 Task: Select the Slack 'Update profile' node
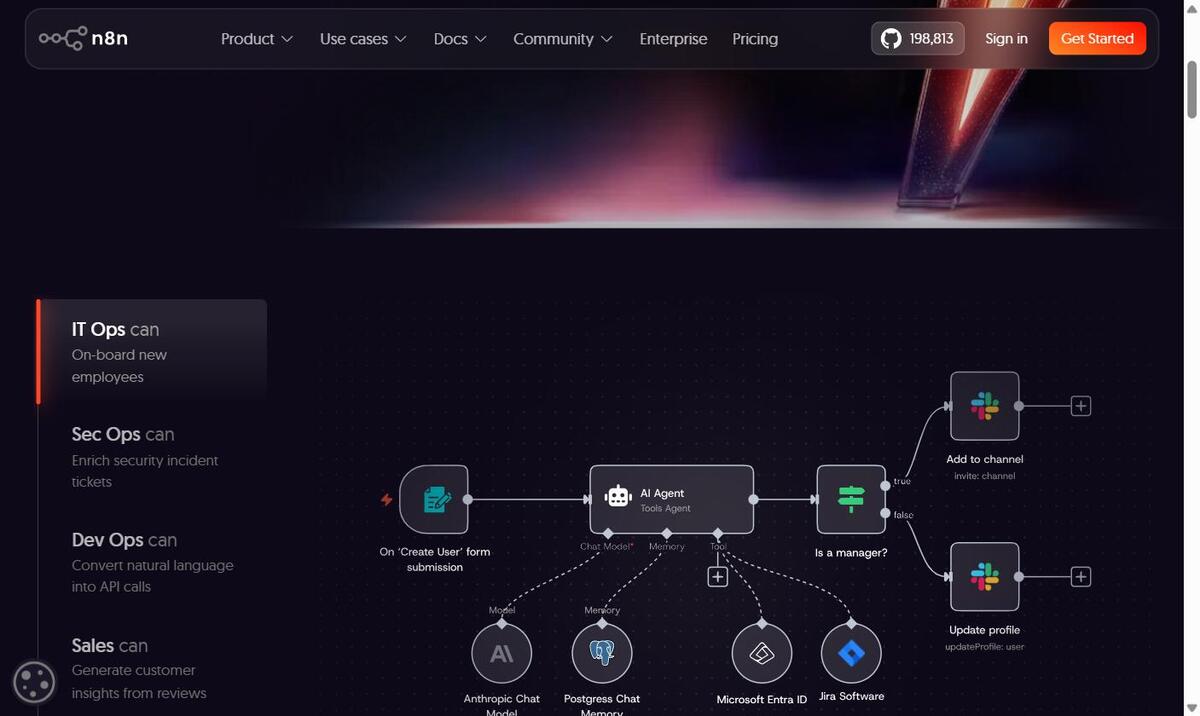tap(984, 577)
